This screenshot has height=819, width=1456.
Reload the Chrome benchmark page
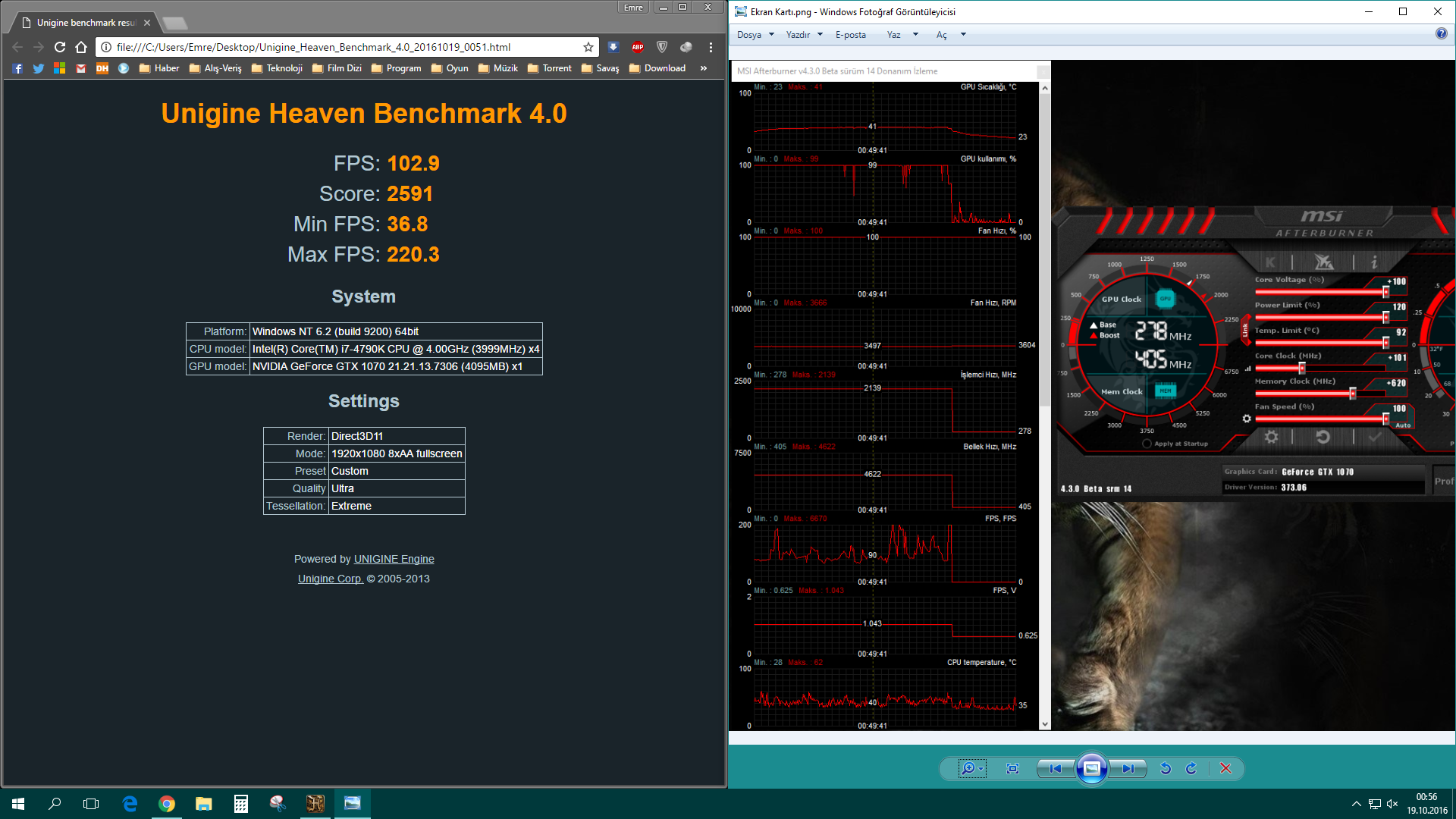coord(60,47)
